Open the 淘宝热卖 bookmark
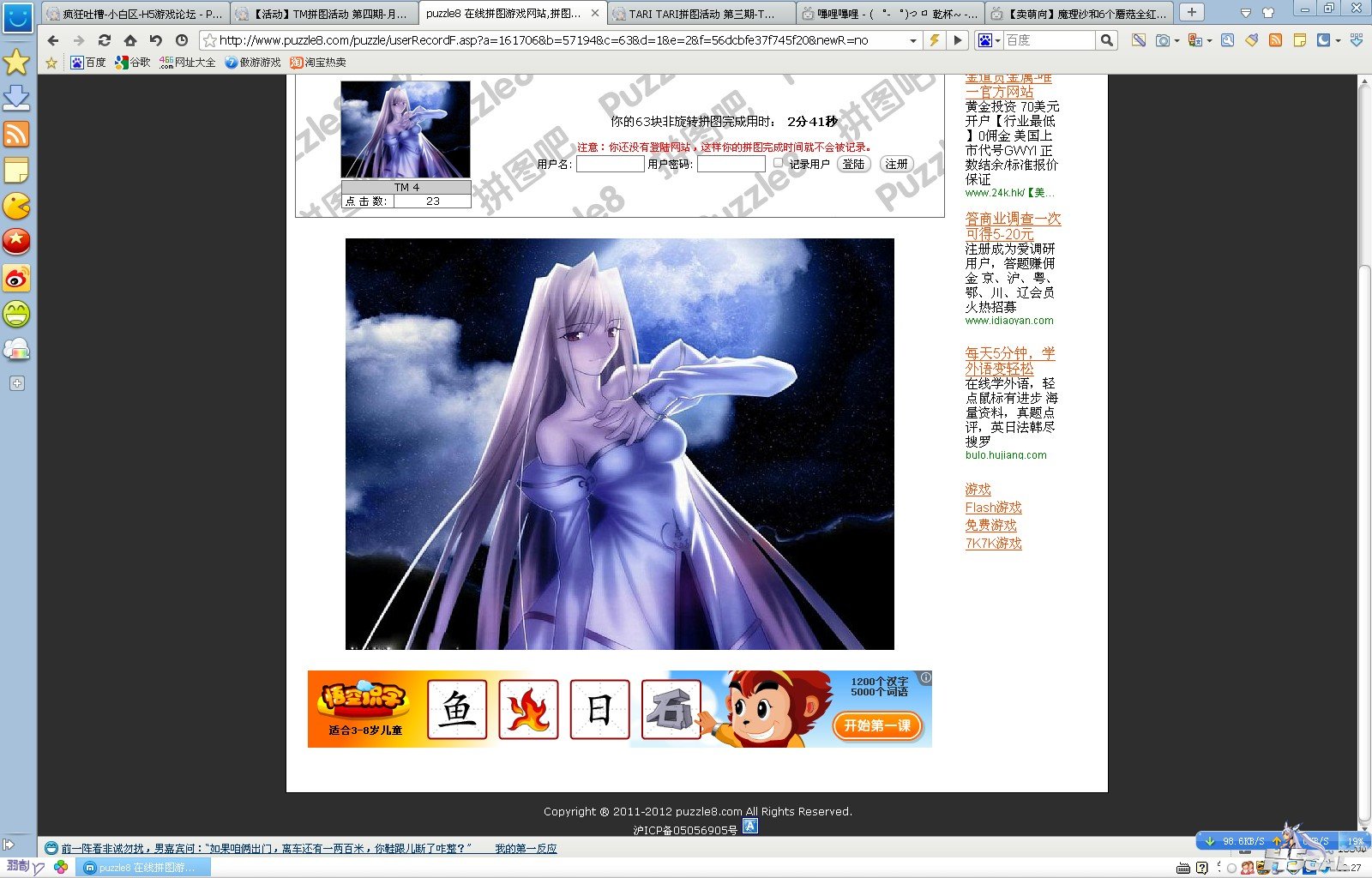Image resolution: width=1372 pixels, height=878 pixels. click(x=318, y=63)
